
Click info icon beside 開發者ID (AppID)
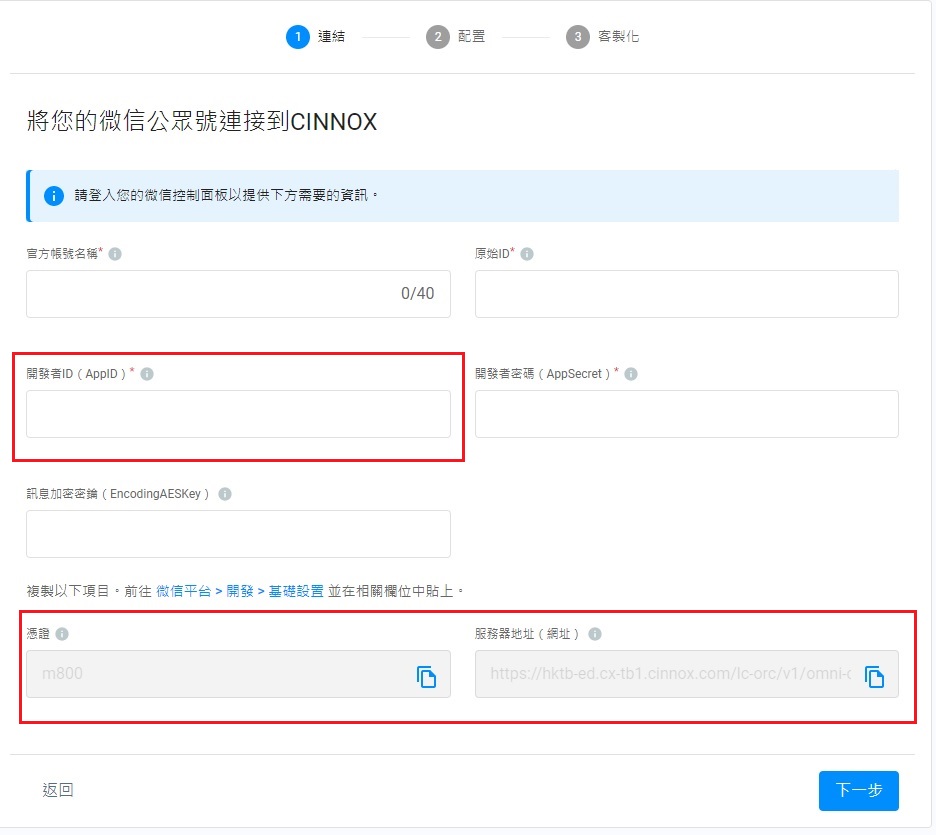click(147, 374)
